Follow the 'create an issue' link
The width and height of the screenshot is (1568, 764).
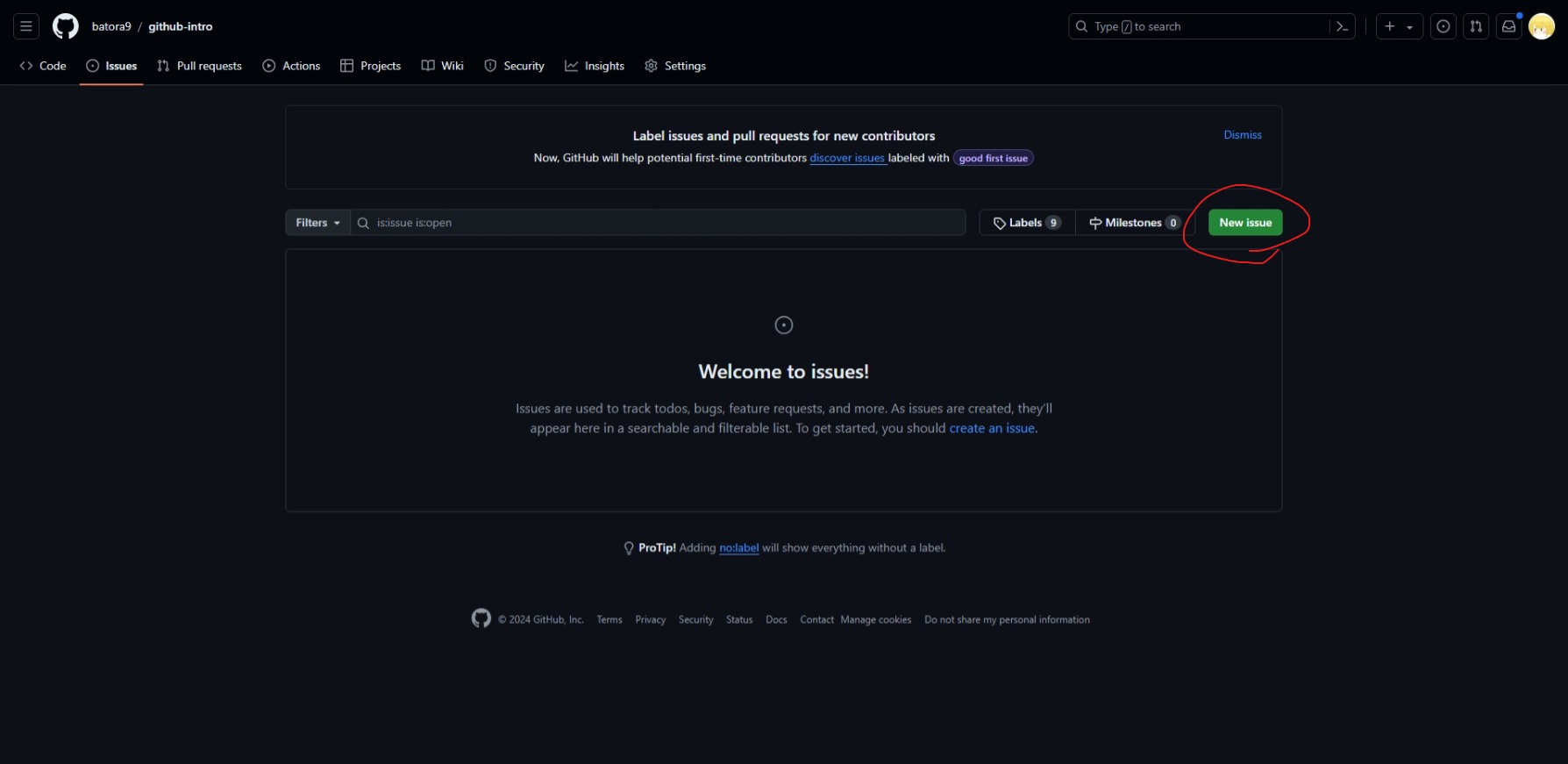click(x=992, y=428)
